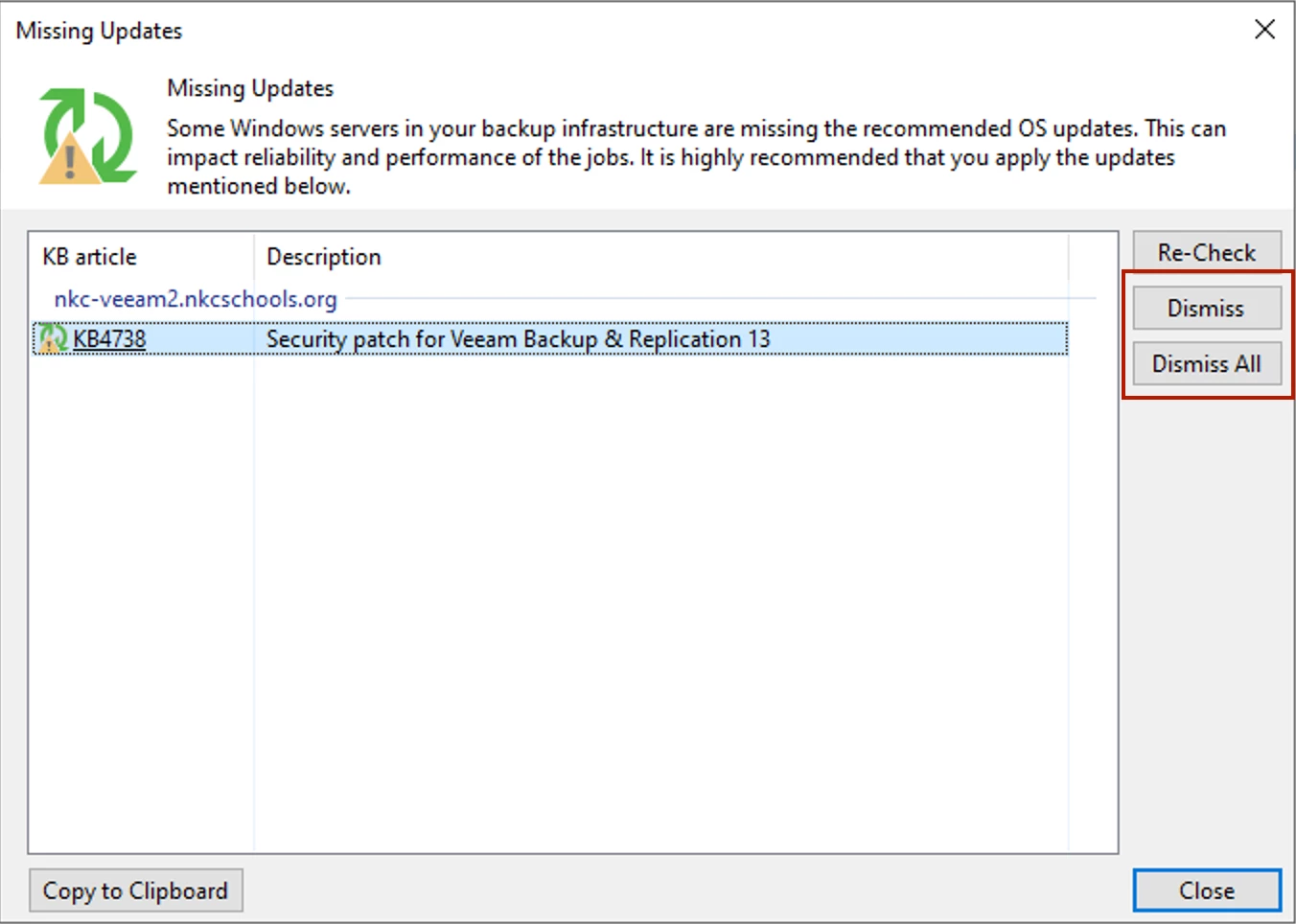Select the nkc-veeam2.nkcschools.org server group

tap(196, 299)
